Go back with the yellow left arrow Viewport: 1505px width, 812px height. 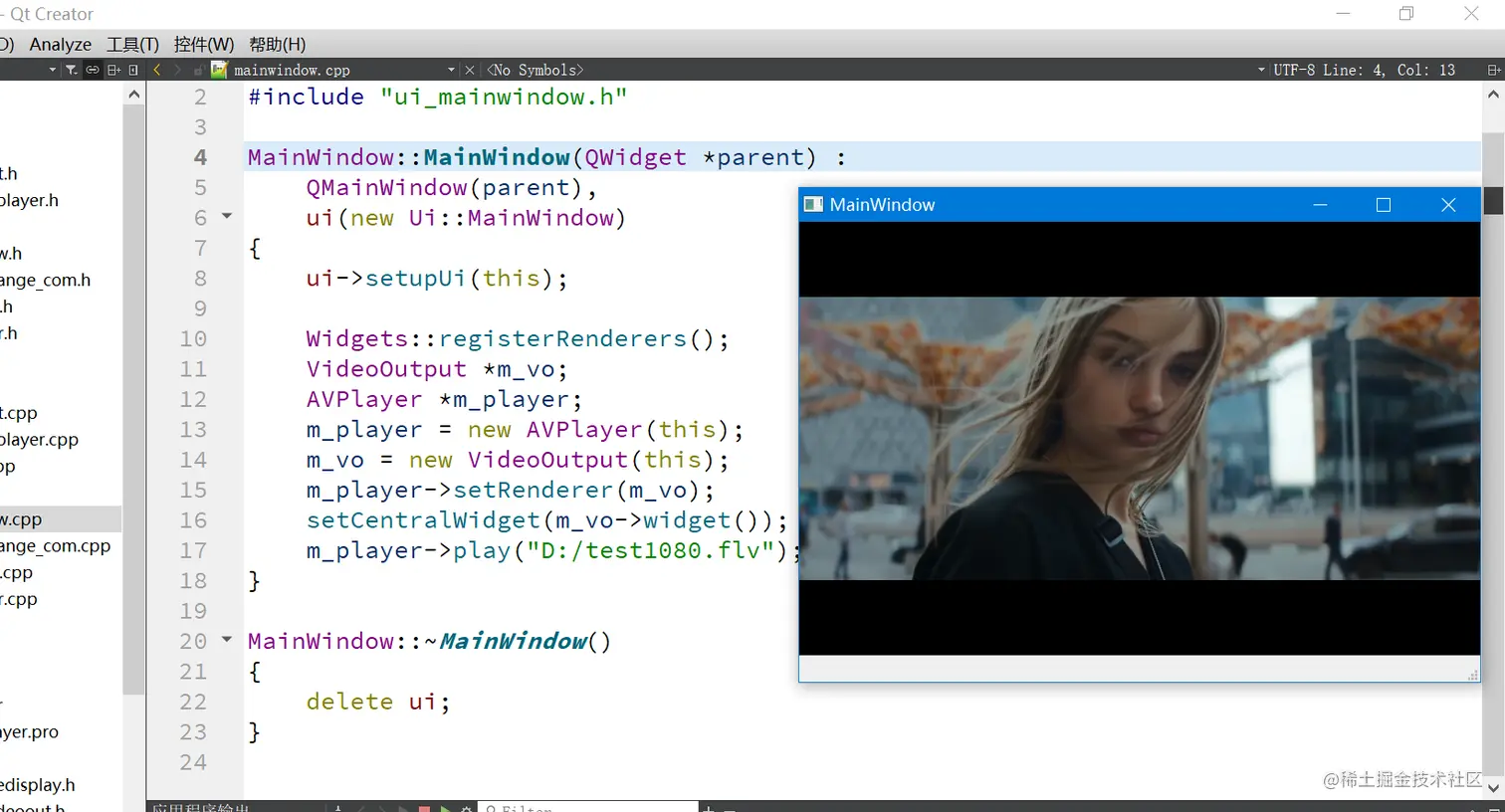(x=156, y=70)
